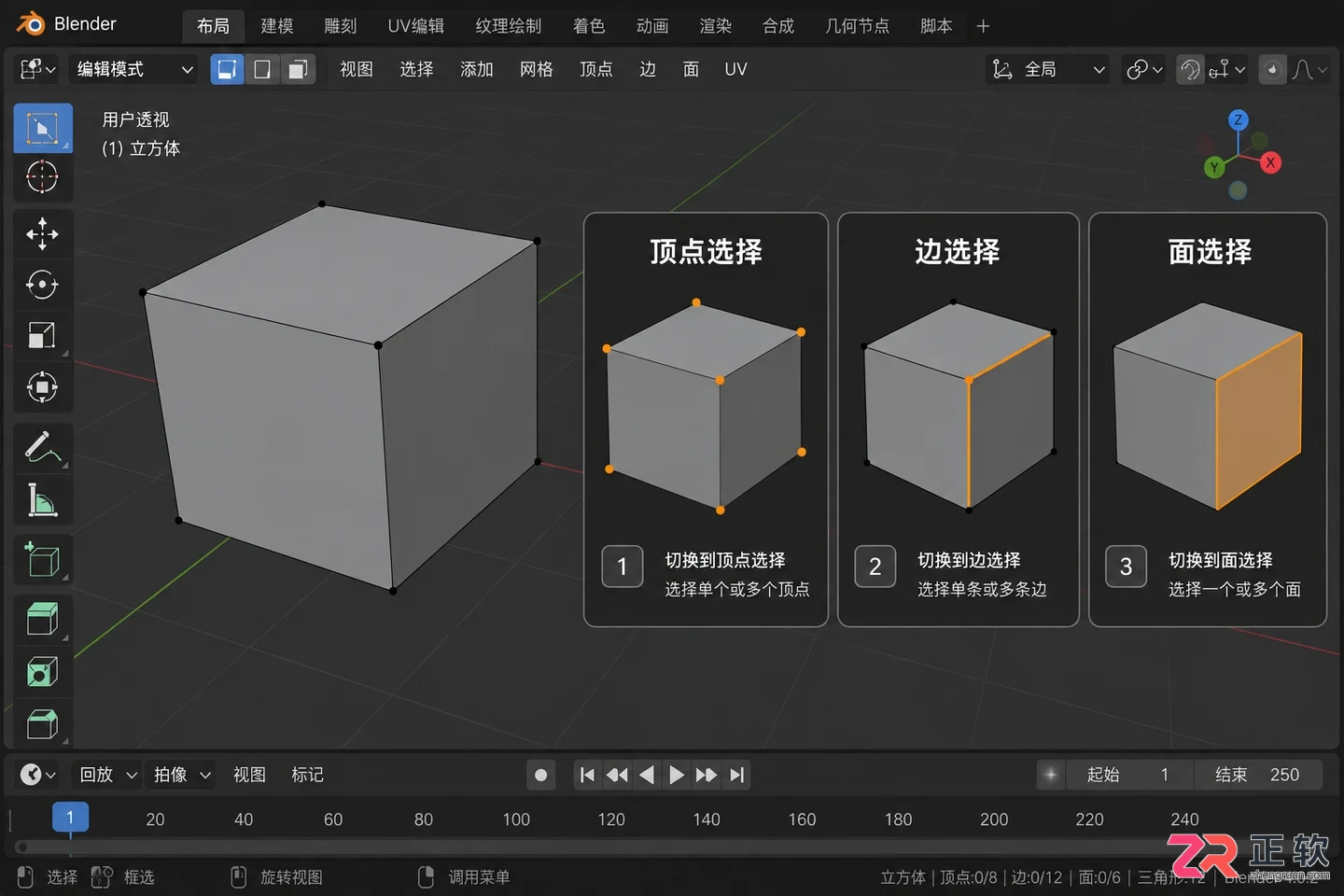Click the current frame marker 1

70,817
